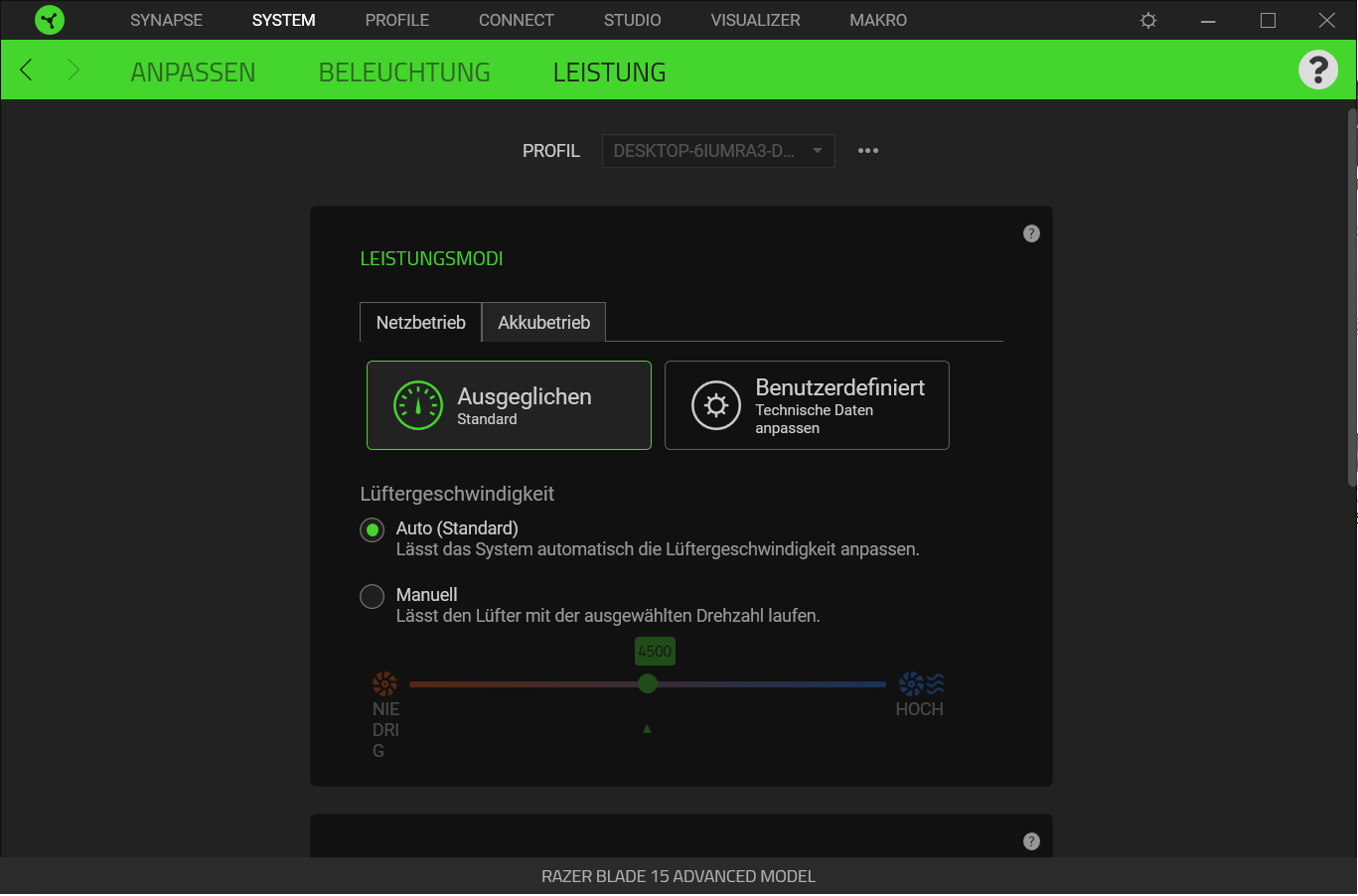Click the HOCH slider label
Viewport: 1358px width, 896px height.
[x=919, y=709]
